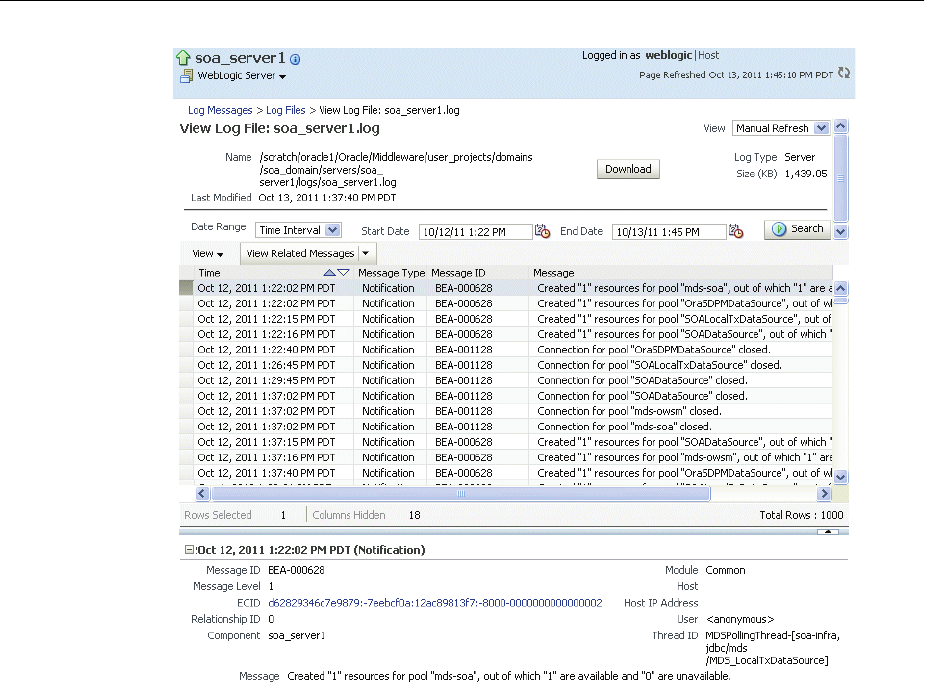This screenshot has width=925, height=683.
Task: Click the WebLogic Server icon beside the menu
Action: tap(186, 75)
